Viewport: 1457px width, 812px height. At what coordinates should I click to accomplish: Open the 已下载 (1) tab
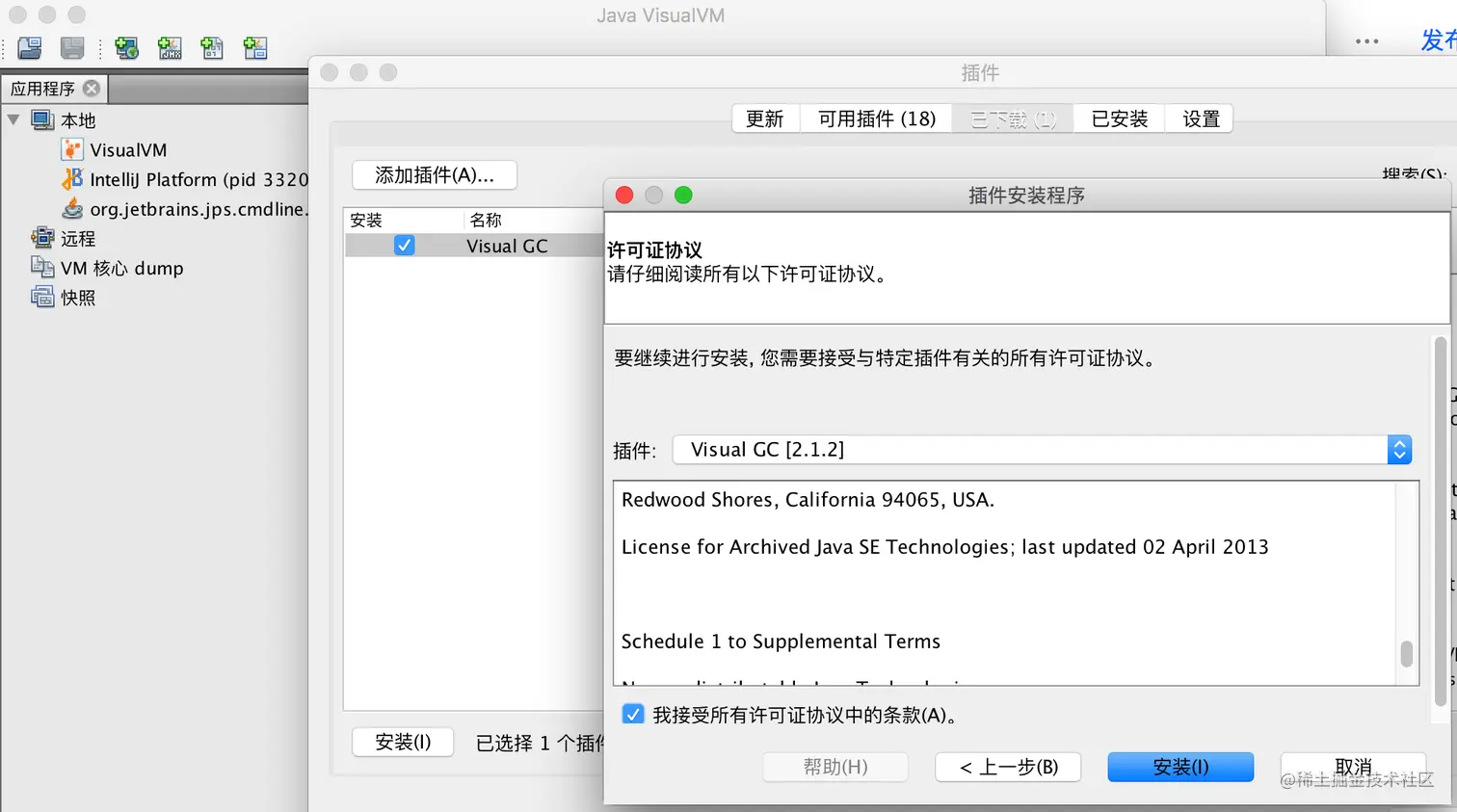1013,118
